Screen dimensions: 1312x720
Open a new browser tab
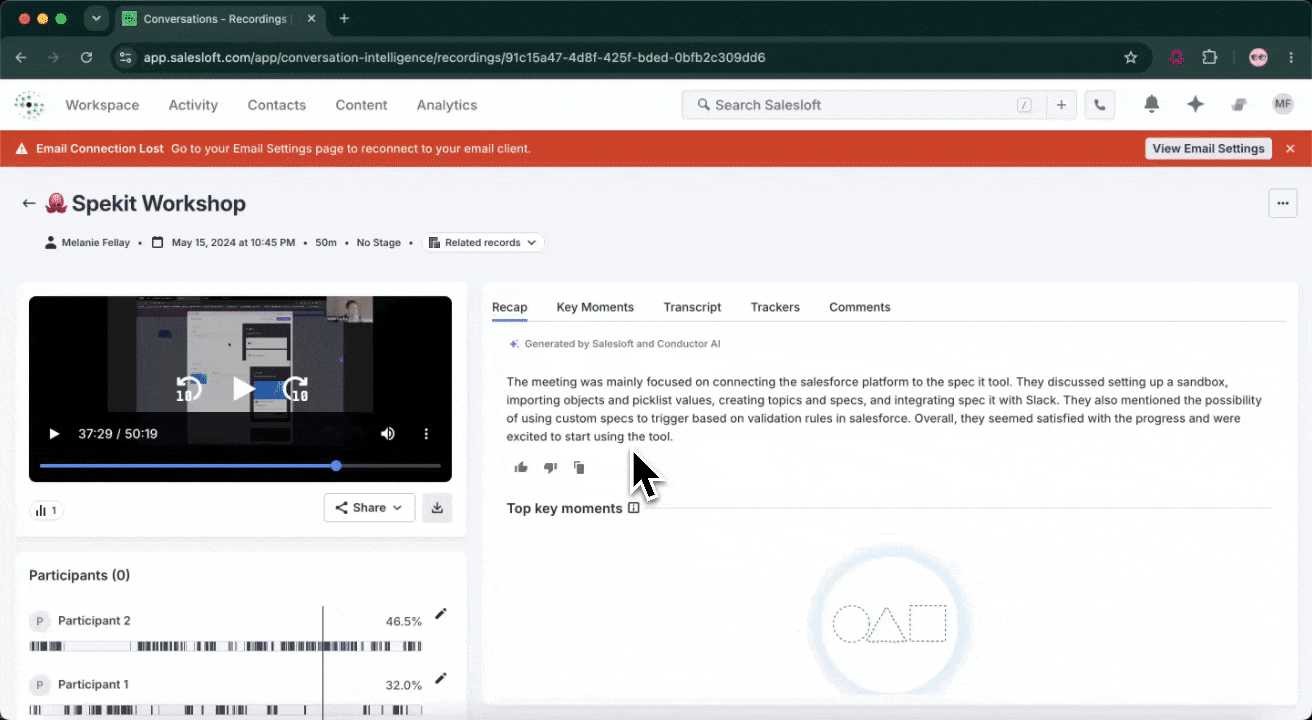[344, 18]
